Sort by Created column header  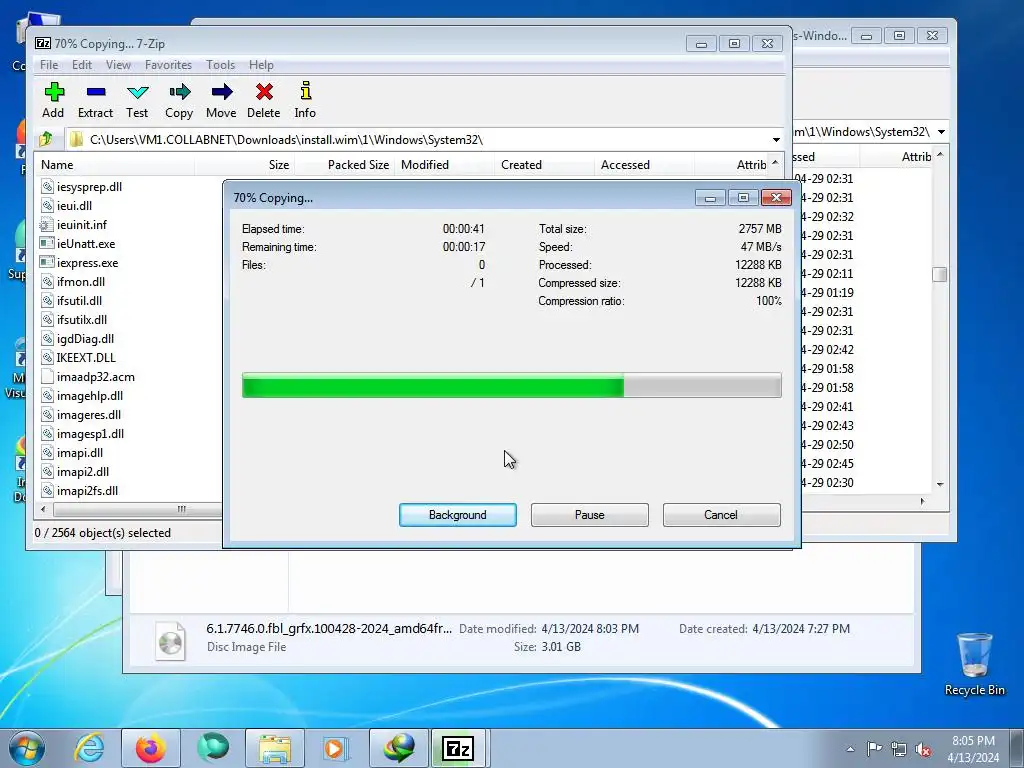(544, 165)
